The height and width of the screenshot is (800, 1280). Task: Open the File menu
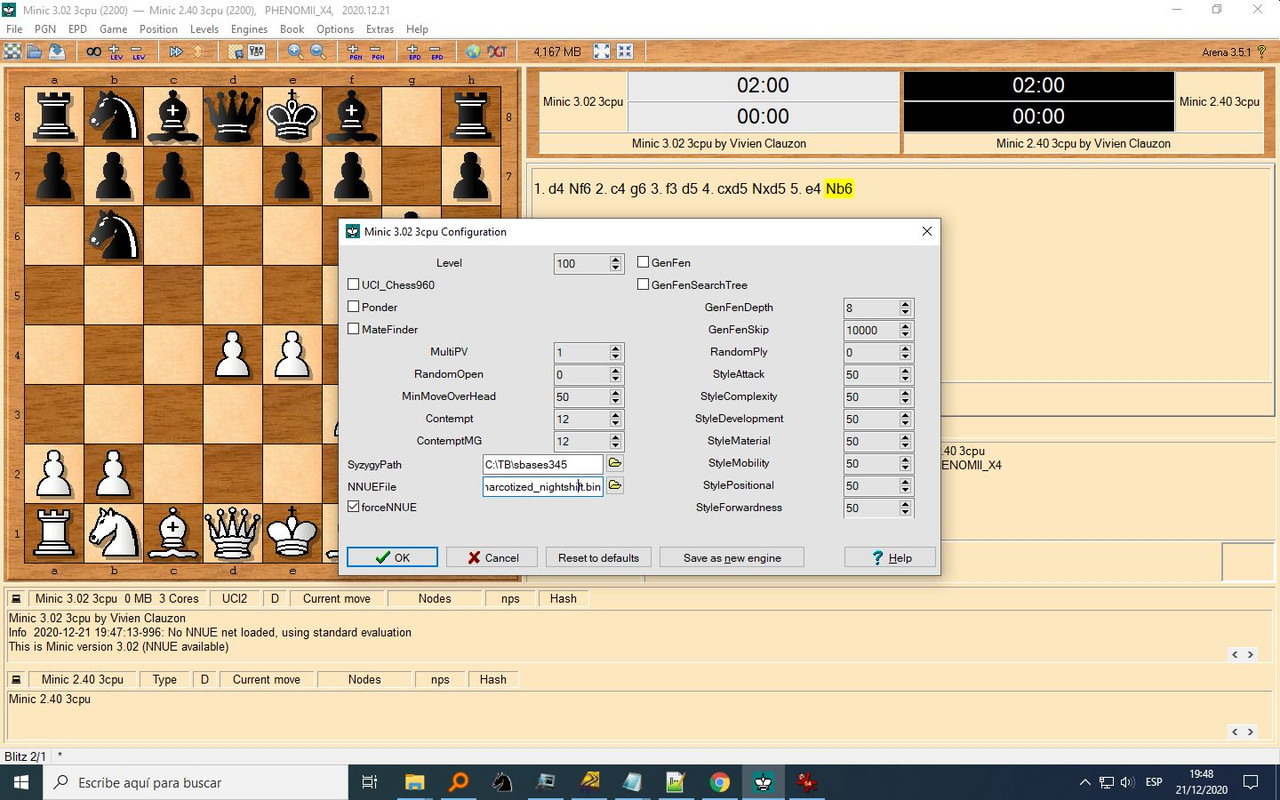(x=14, y=29)
